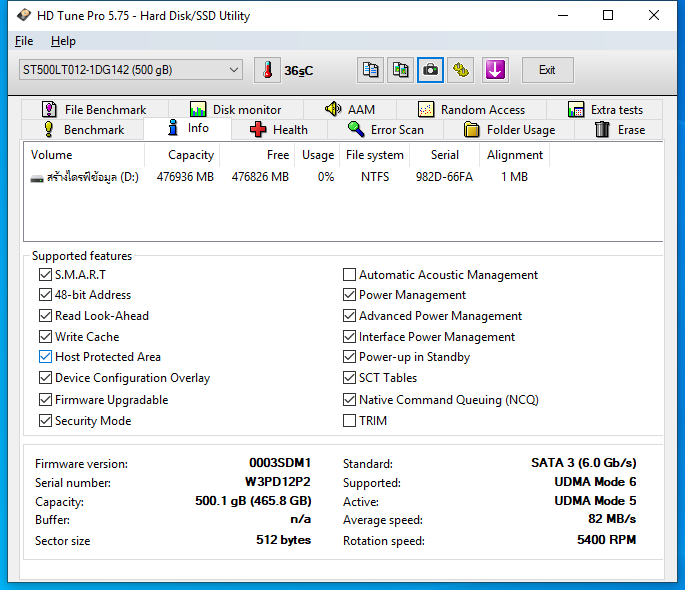Switch to the Health tab

(279, 130)
